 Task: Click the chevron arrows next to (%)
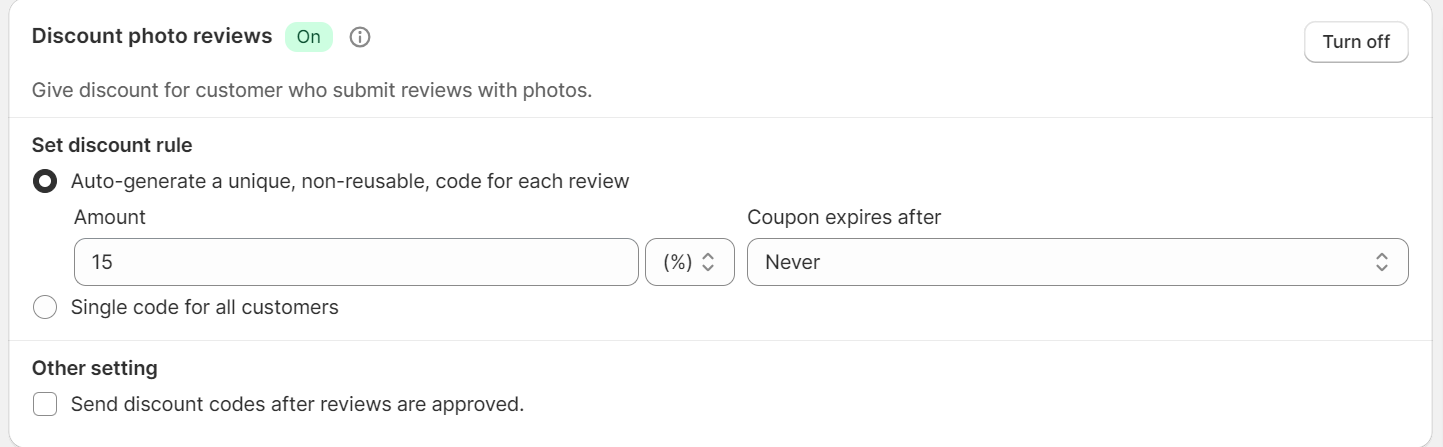point(707,262)
